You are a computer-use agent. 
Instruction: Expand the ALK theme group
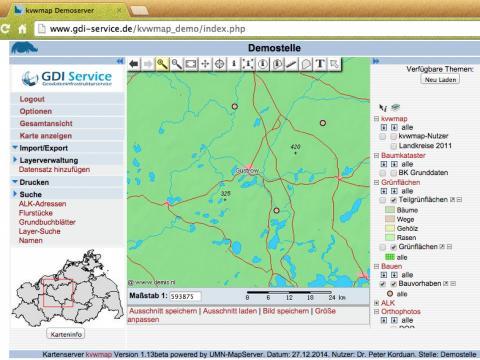[377, 303]
